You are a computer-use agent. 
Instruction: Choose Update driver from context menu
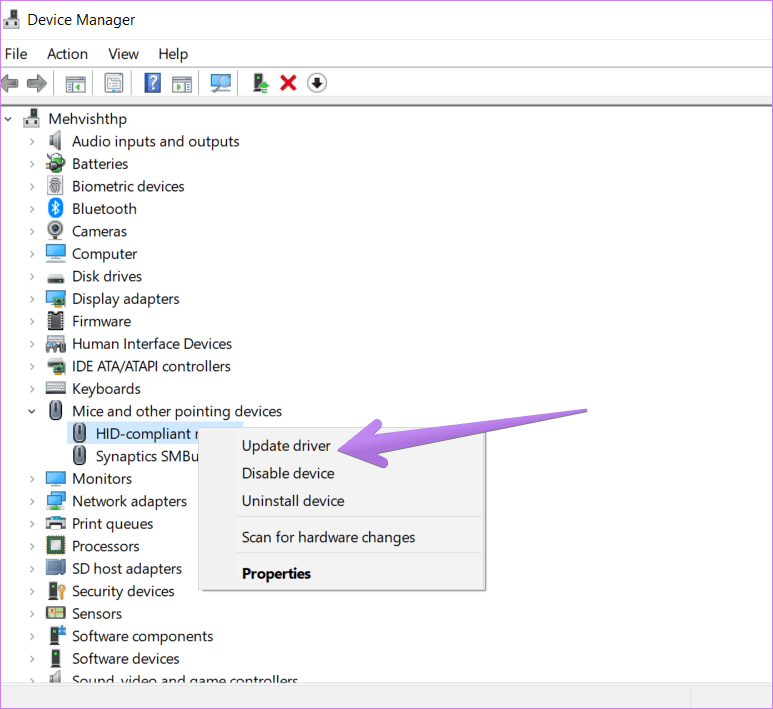point(286,446)
